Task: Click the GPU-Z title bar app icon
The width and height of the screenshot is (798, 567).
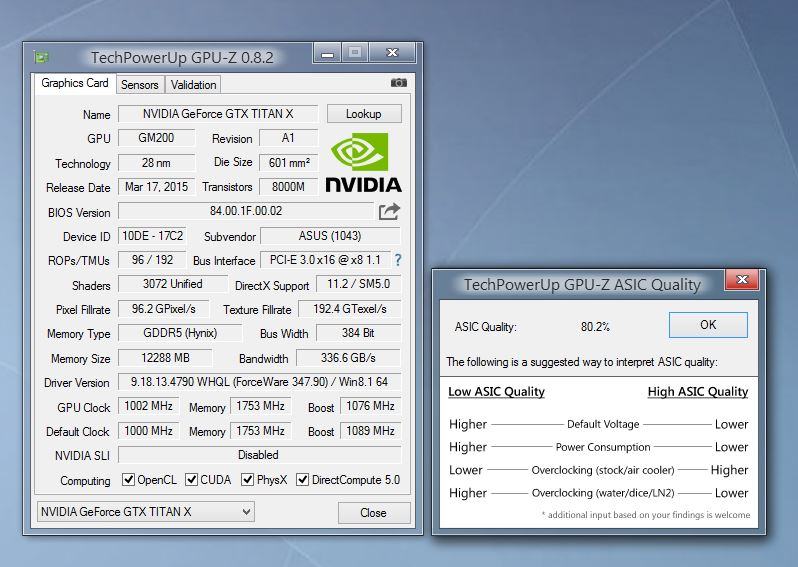Action: [x=41, y=57]
